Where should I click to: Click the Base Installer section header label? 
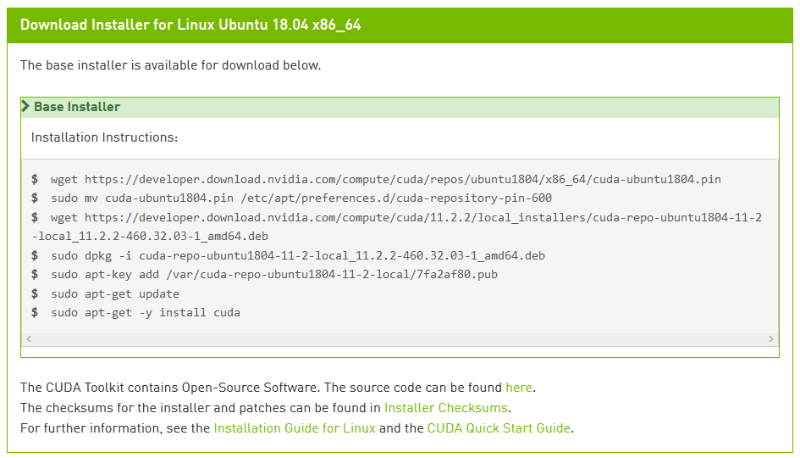[x=77, y=107]
